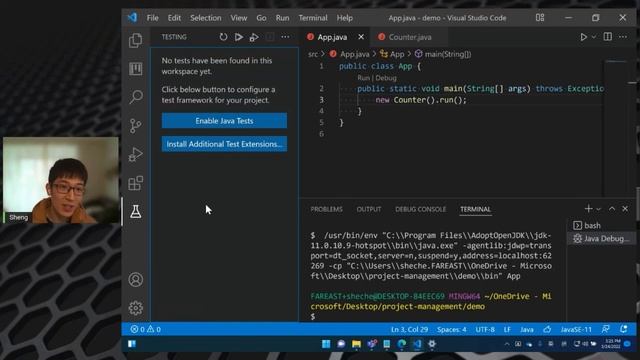The height and width of the screenshot is (360, 640).
Task: Click the Run code lens above main
Action: pos(363,78)
